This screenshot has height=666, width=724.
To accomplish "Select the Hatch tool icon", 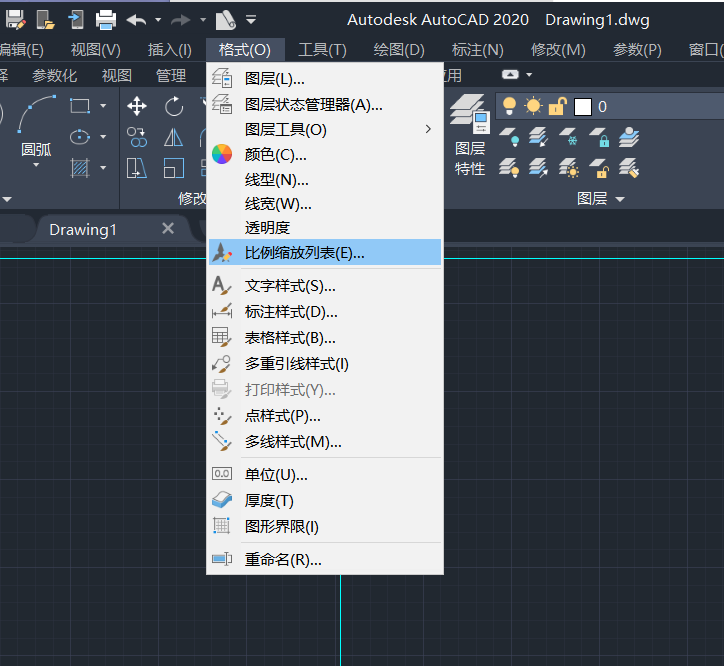I will point(80,167).
